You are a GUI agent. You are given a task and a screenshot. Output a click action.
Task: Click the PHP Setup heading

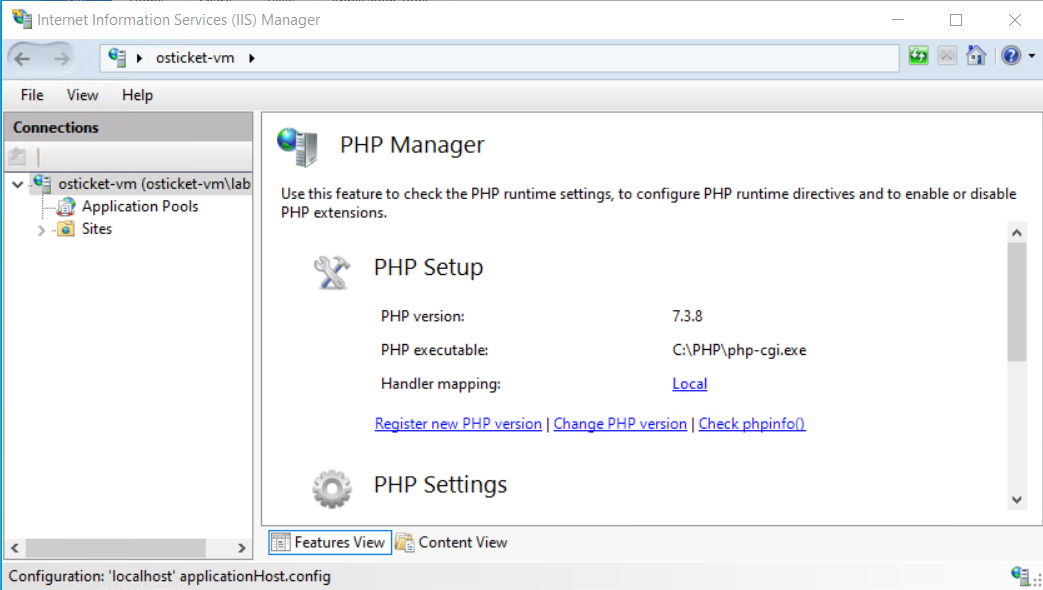point(428,267)
